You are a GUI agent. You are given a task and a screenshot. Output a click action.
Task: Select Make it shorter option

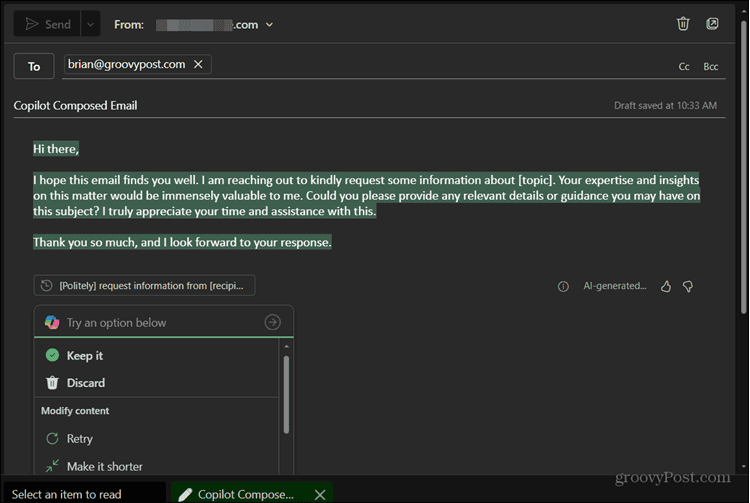click(x=156, y=466)
